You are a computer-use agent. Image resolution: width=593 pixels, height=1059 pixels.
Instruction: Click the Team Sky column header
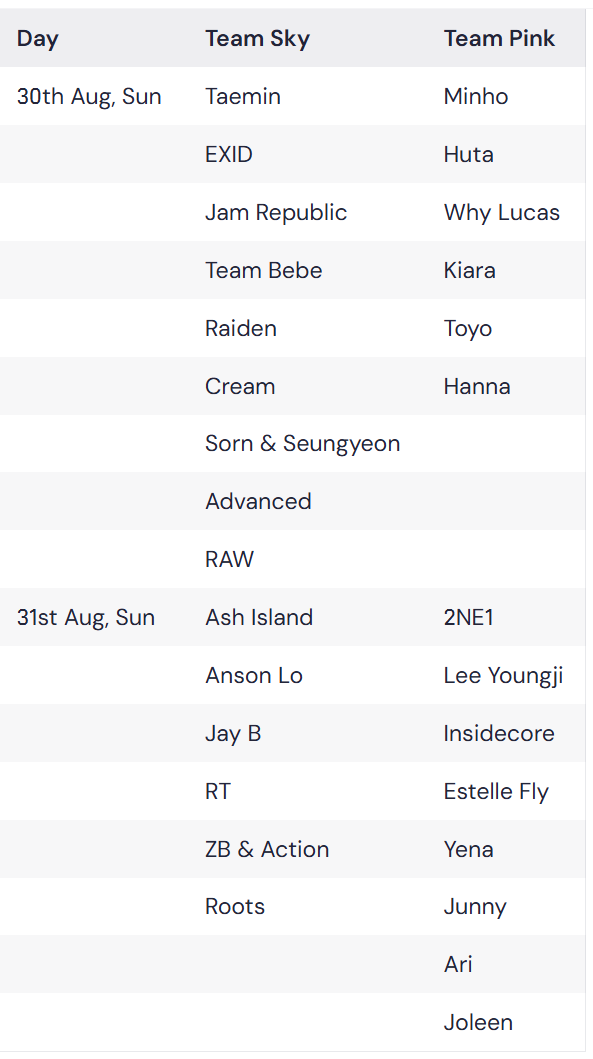pyautogui.click(x=257, y=38)
